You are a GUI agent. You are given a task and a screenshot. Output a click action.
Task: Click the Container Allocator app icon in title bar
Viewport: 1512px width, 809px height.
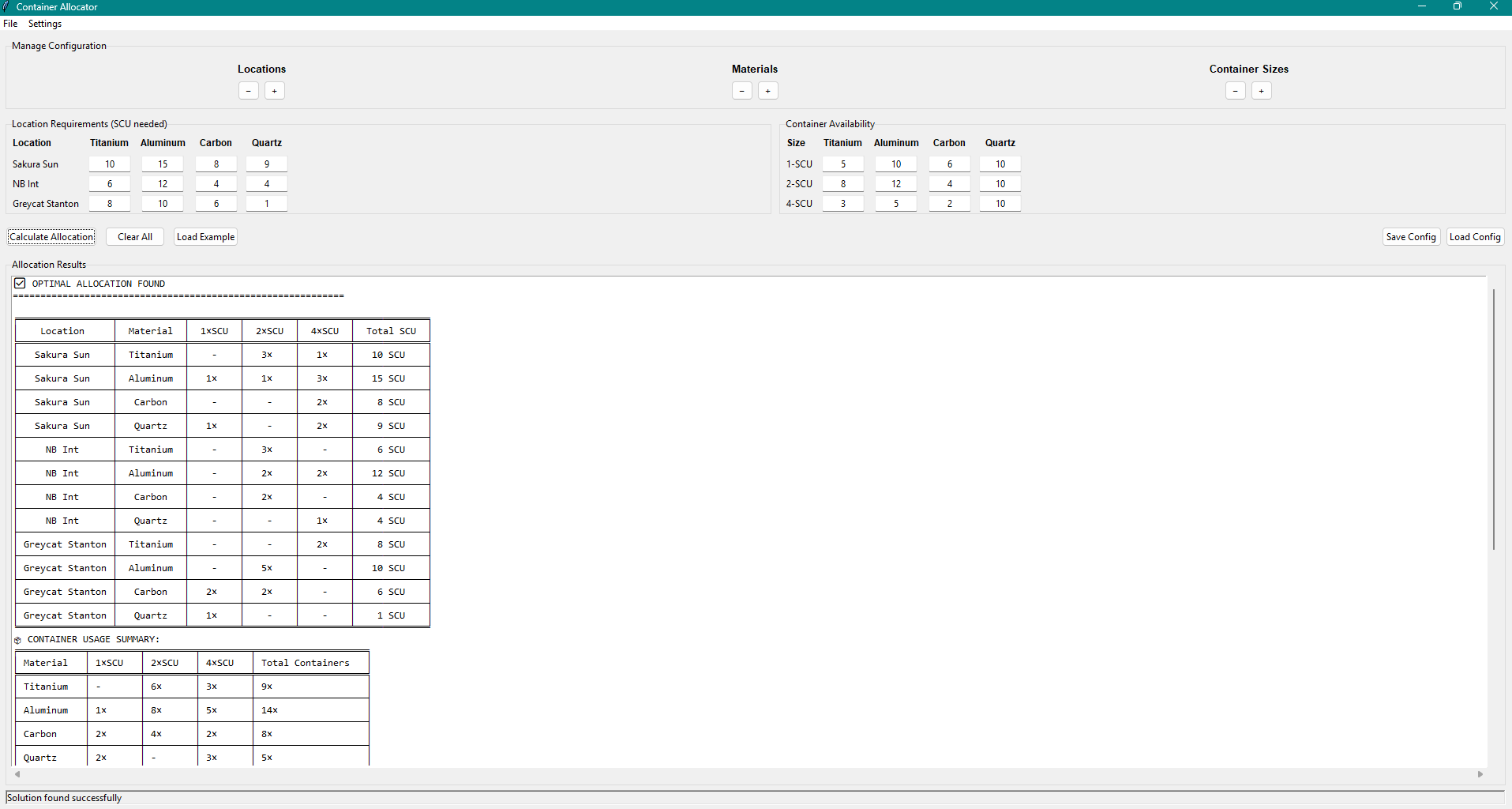[6, 6]
